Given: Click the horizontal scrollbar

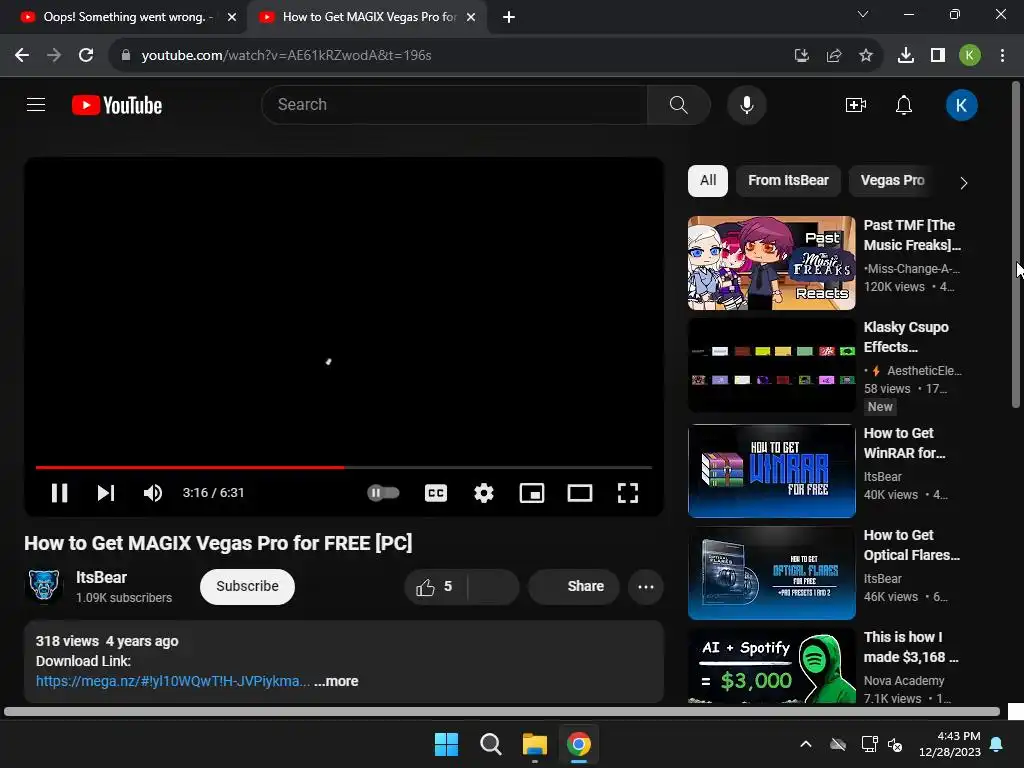Looking at the screenshot, I should tap(502, 712).
